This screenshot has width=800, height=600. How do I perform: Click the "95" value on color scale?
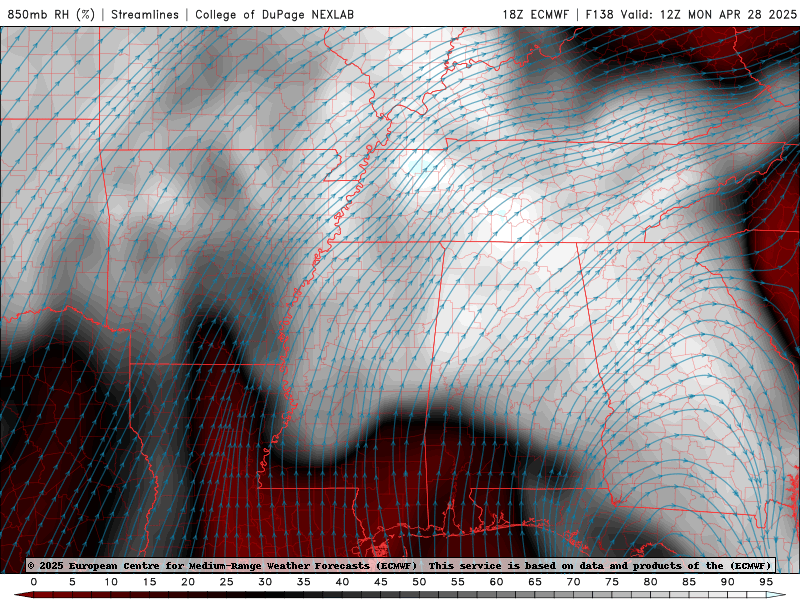pos(766,582)
